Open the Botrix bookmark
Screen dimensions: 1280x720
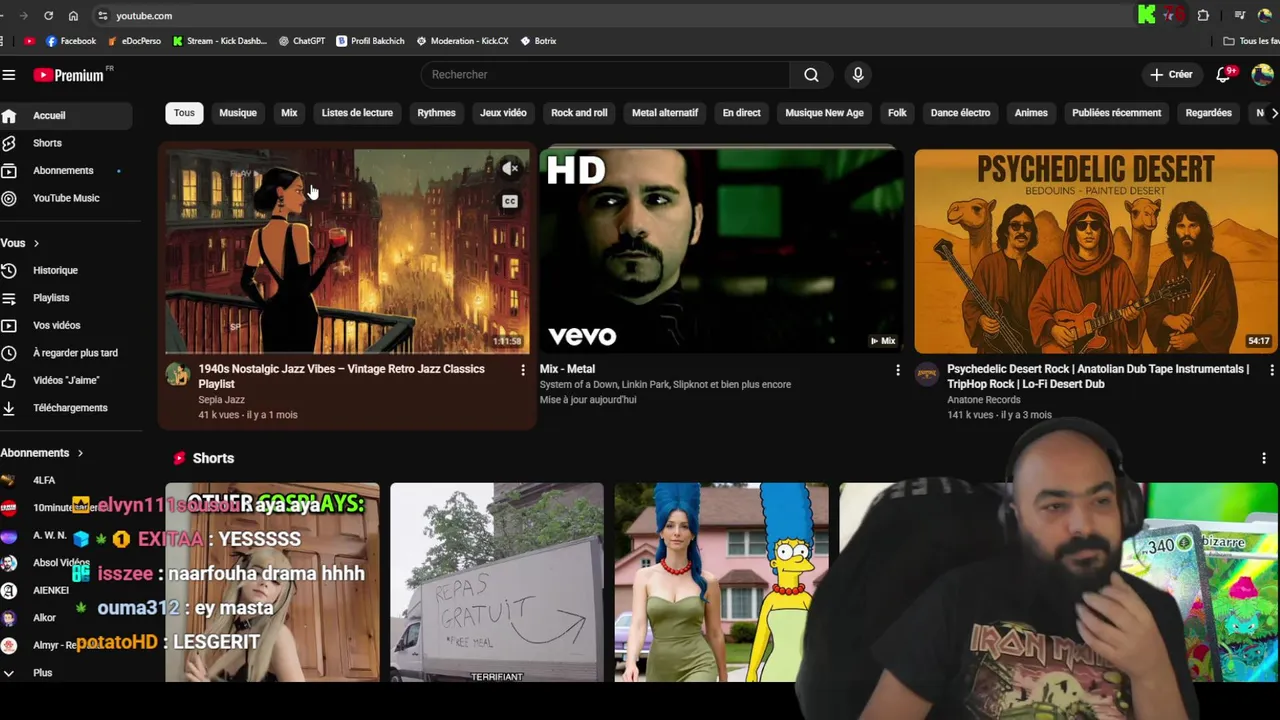(x=538, y=41)
